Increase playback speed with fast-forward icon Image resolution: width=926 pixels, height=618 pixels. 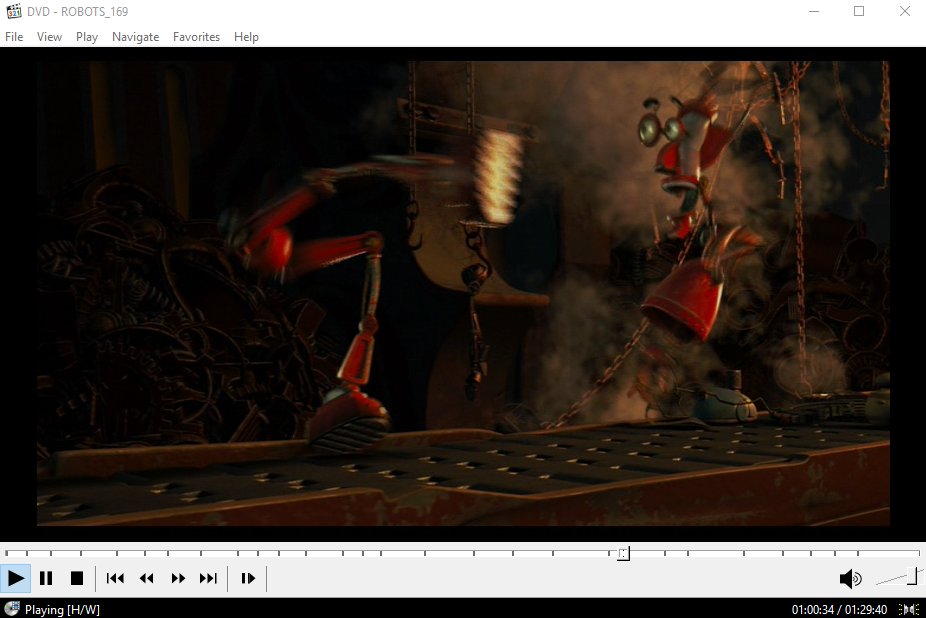click(x=178, y=578)
